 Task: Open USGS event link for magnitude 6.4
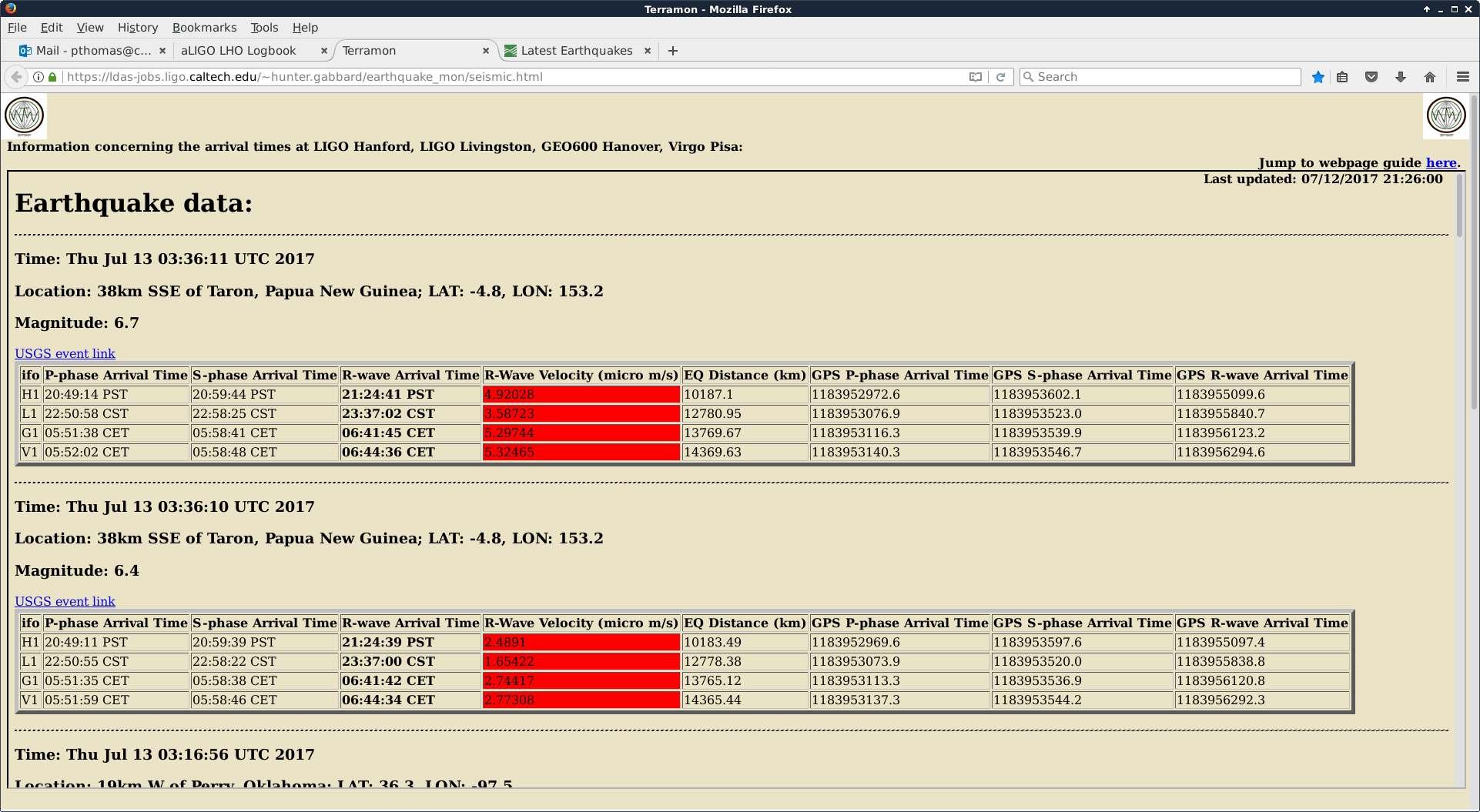65,601
